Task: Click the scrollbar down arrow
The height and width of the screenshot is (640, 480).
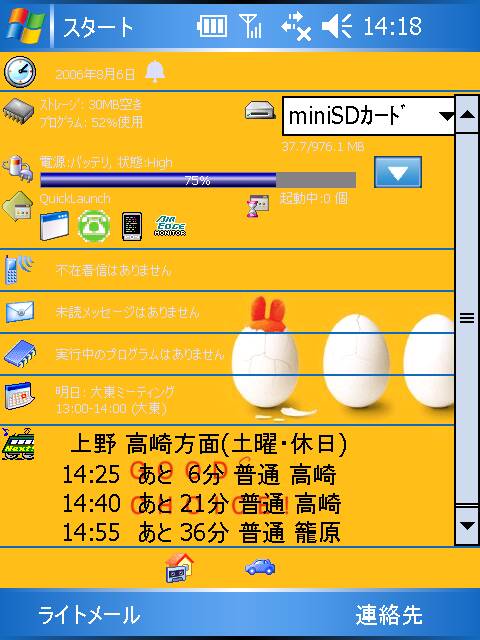Action: pos(467,526)
